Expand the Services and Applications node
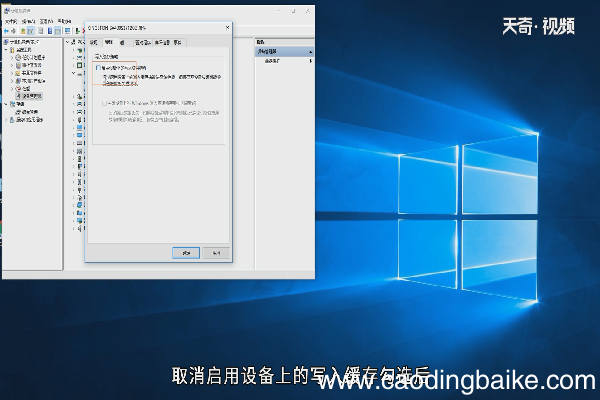Viewport: 600px width, 400px height. click(6, 120)
